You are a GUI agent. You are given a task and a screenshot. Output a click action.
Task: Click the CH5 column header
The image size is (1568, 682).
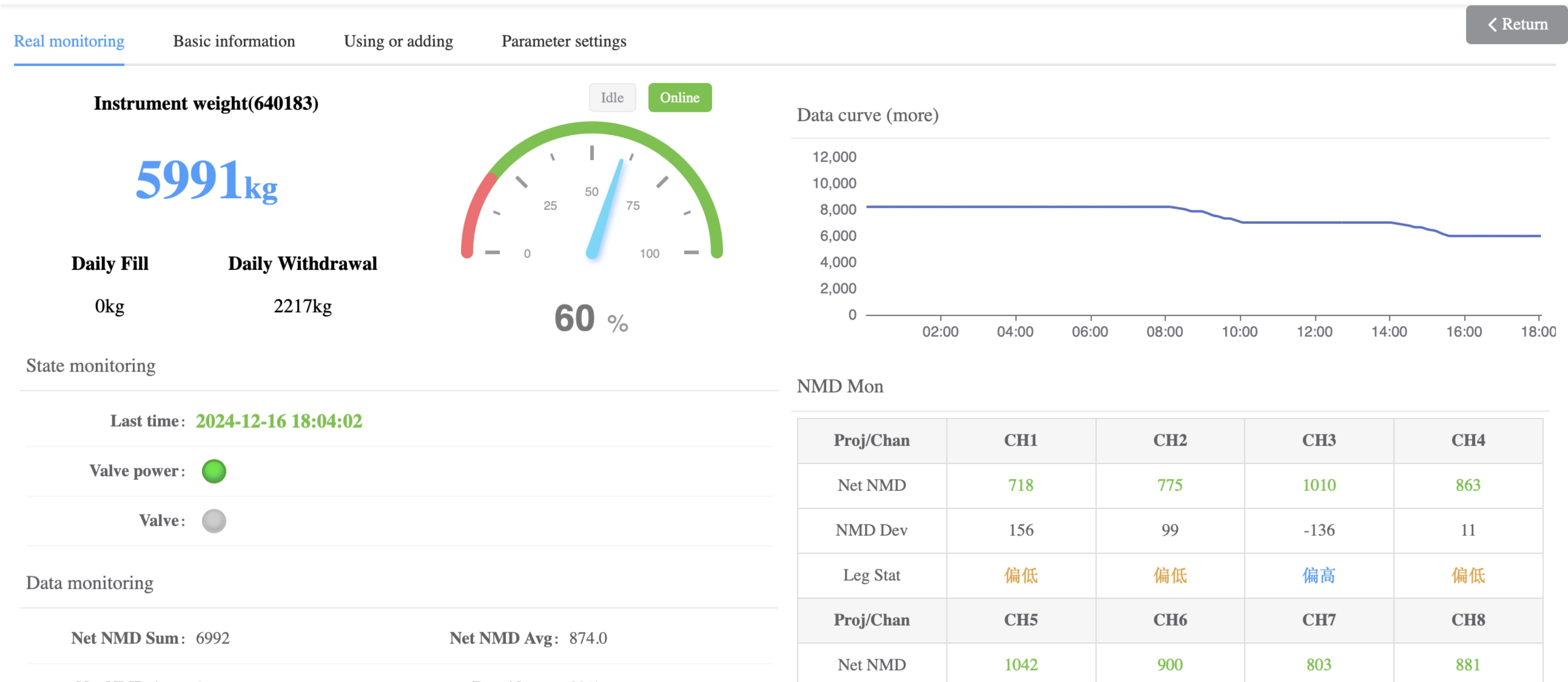click(1021, 619)
